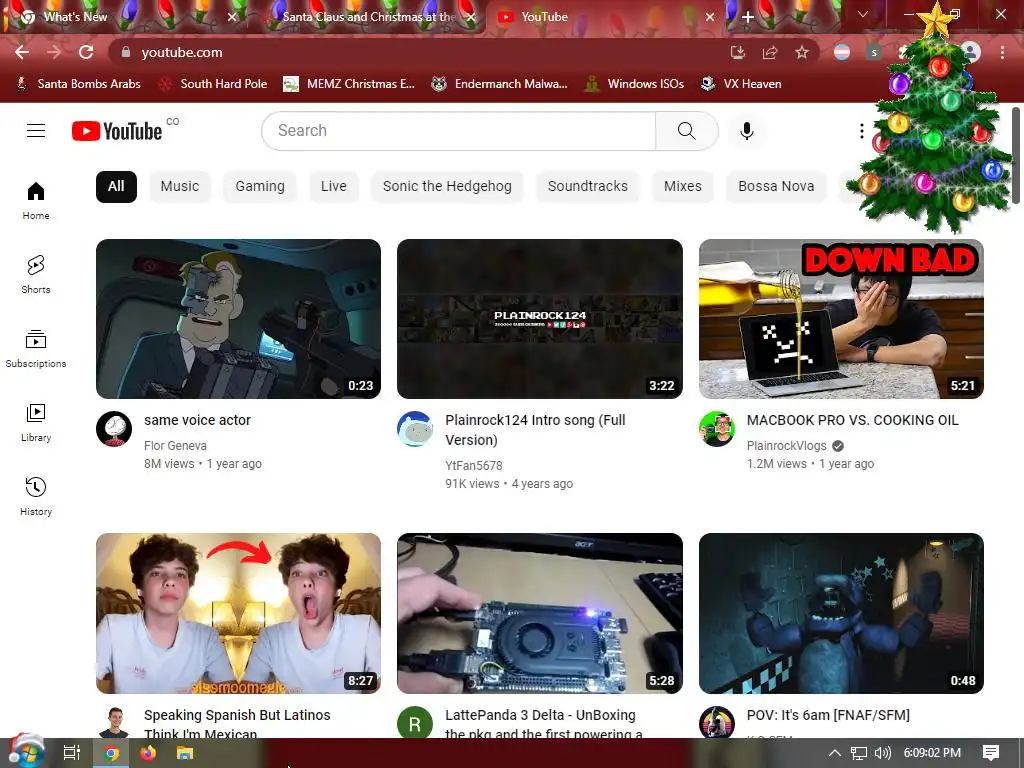
Task: Open Firefox from the taskbar
Action: [x=148, y=753]
